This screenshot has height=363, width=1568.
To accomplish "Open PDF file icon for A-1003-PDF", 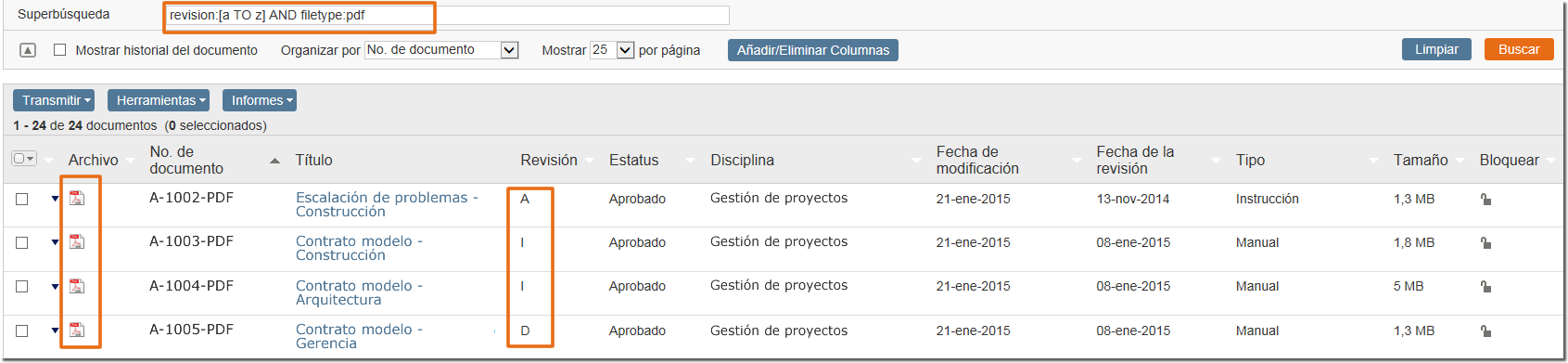I will [77, 241].
